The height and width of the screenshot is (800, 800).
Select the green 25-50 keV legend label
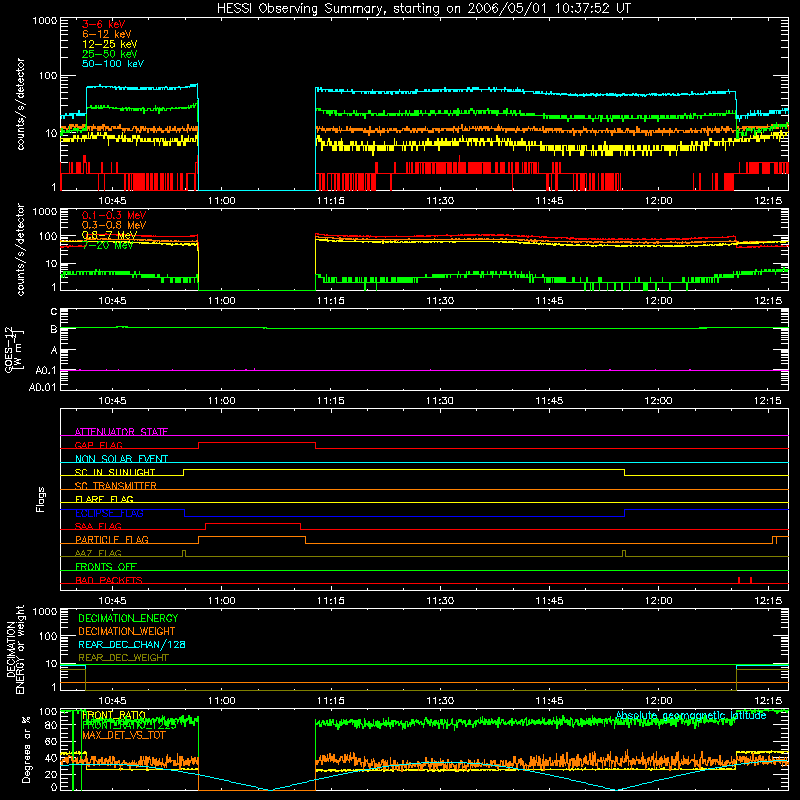click(109, 54)
